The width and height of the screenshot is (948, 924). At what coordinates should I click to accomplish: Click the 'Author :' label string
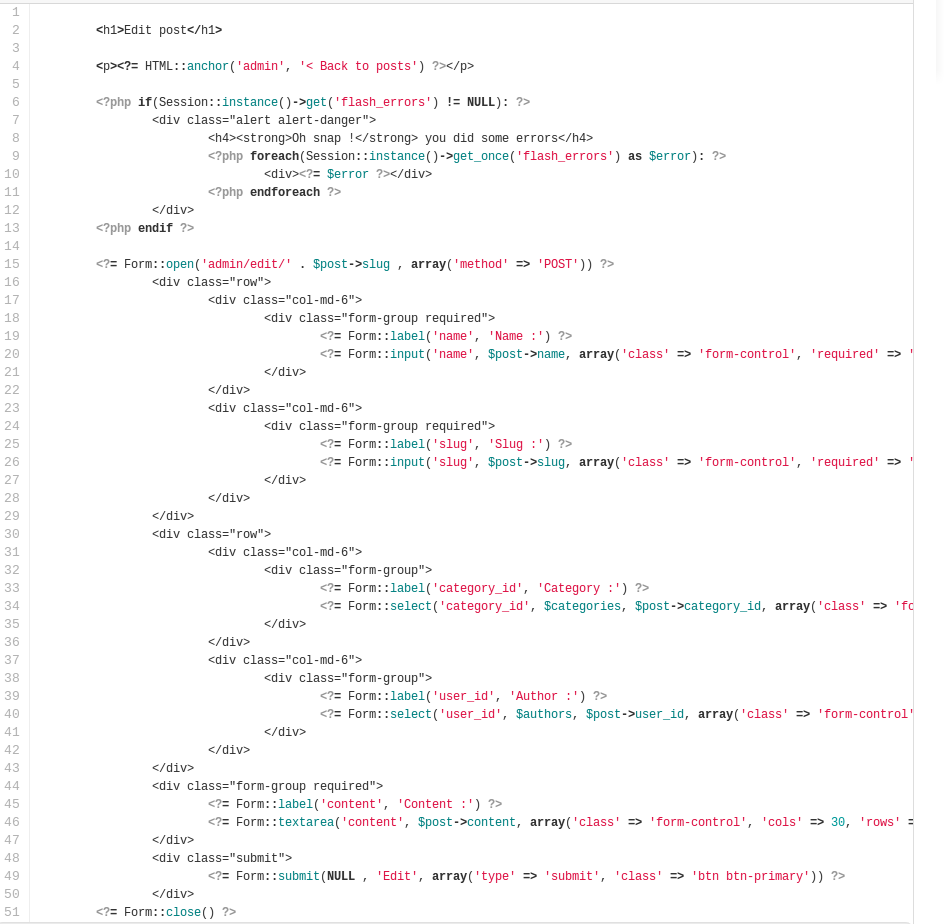[543, 696]
